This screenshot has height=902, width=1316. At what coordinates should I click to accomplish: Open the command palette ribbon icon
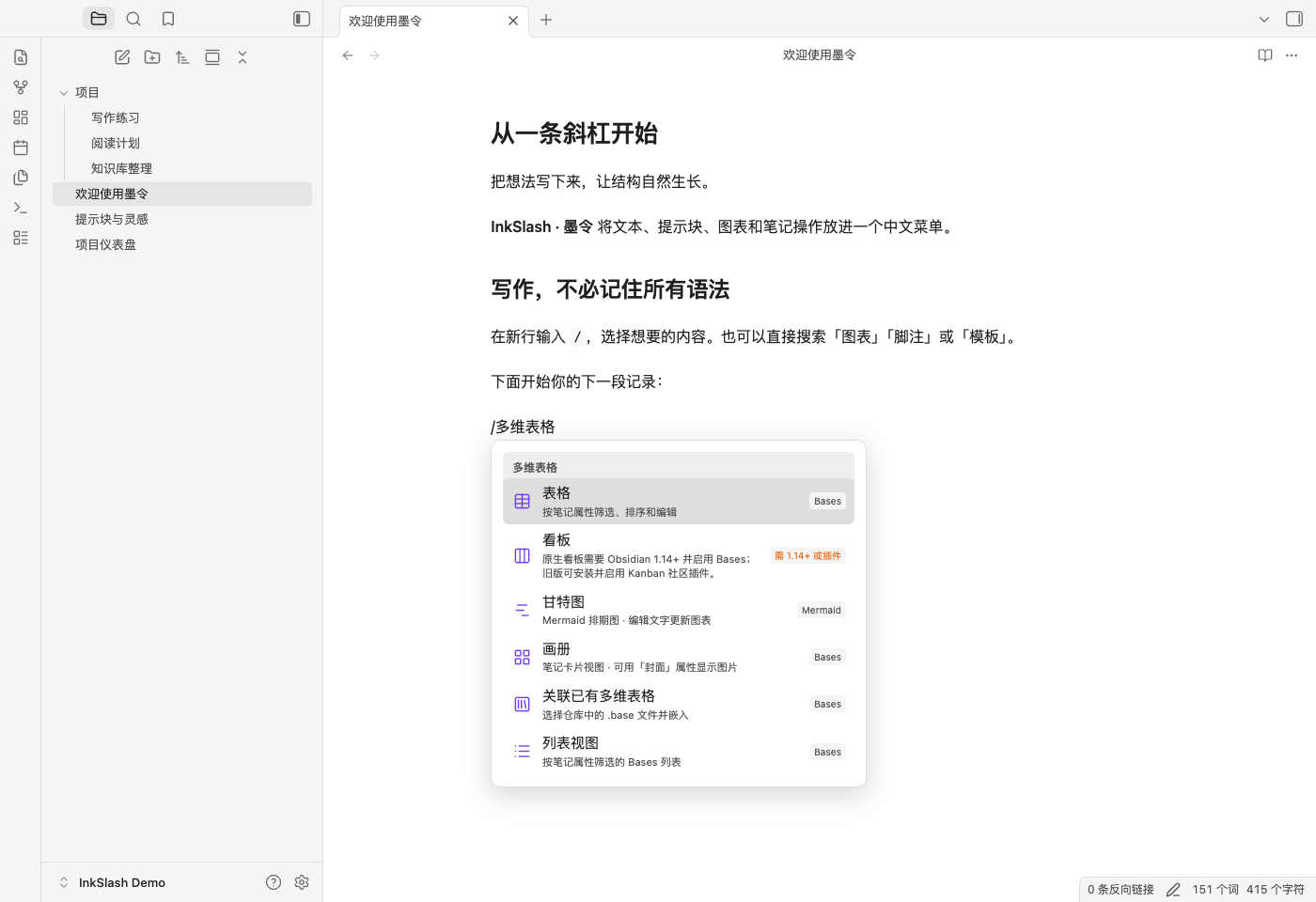(21, 208)
